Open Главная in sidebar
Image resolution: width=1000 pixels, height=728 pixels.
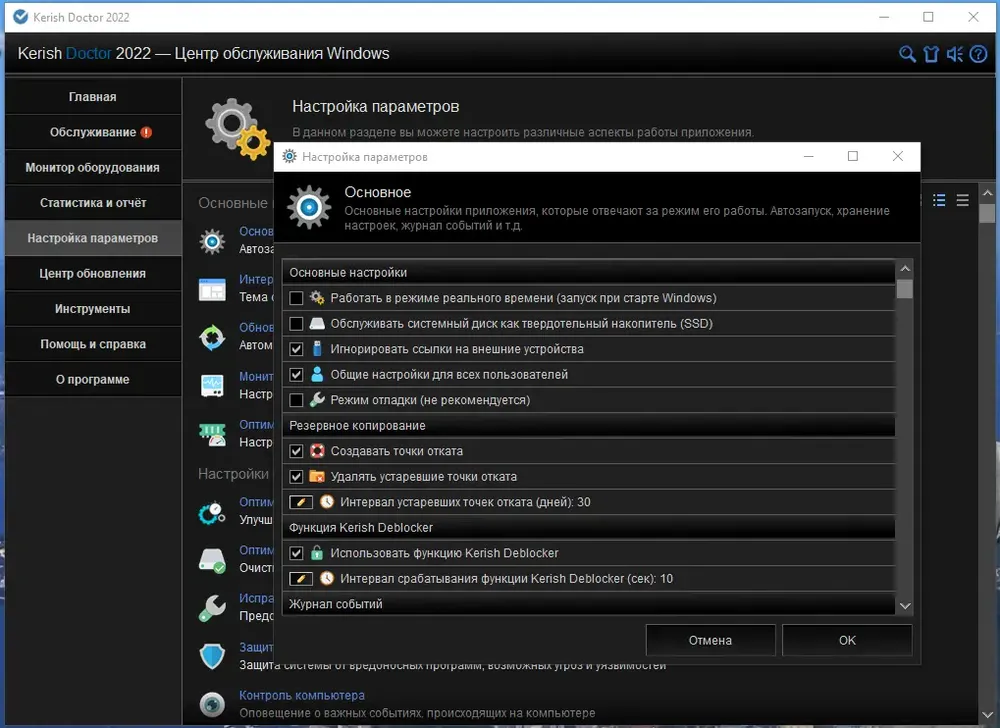coord(93,97)
